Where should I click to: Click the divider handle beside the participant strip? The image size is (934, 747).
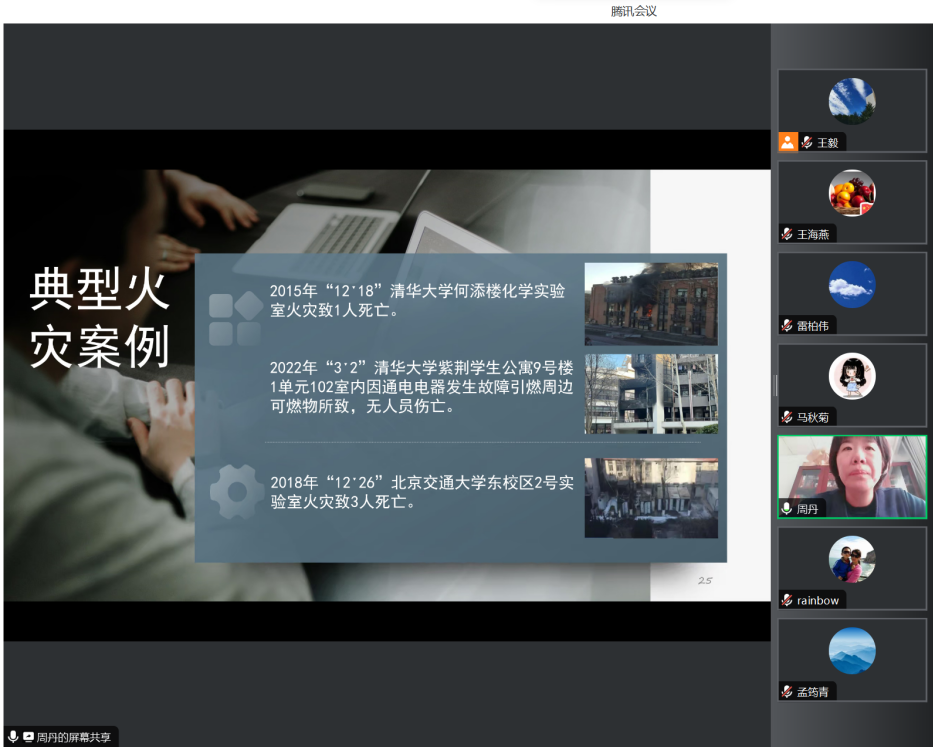point(775,385)
